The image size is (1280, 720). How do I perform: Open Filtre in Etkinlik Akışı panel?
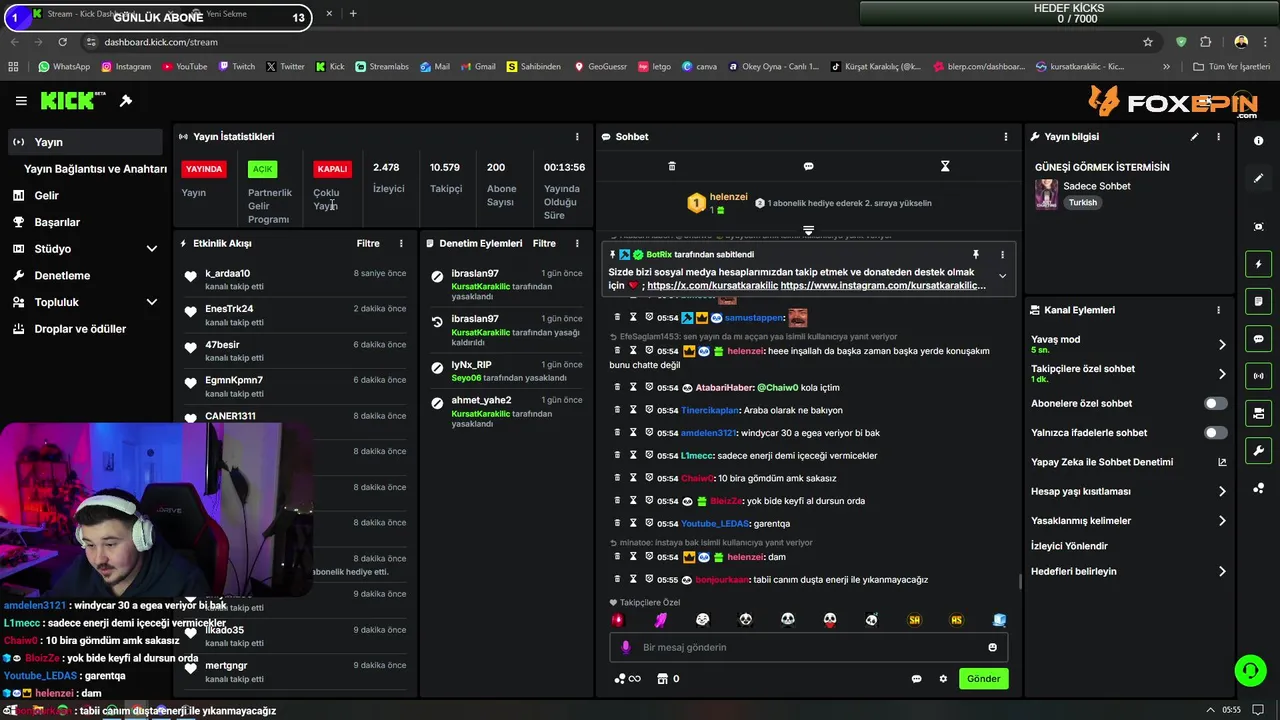368,243
